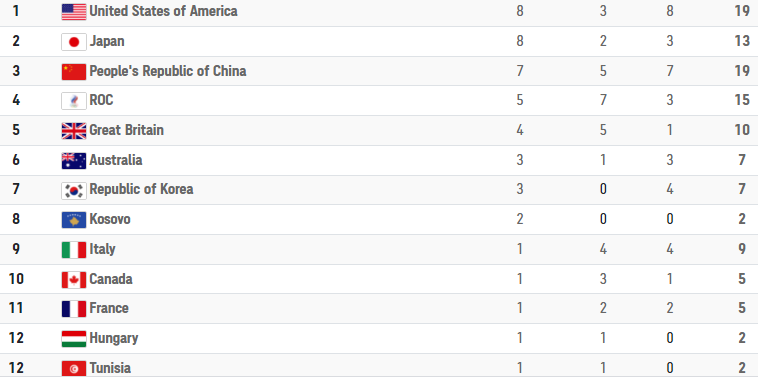The height and width of the screenshot is (379, 758).
Task: Click Italy's total medal count 9
Action: point(742,249)
